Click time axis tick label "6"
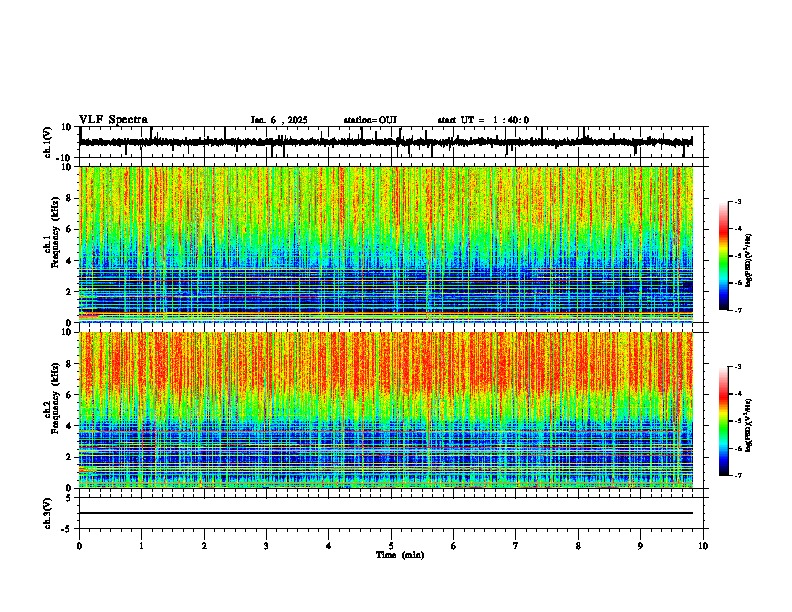 click(454, 546)
